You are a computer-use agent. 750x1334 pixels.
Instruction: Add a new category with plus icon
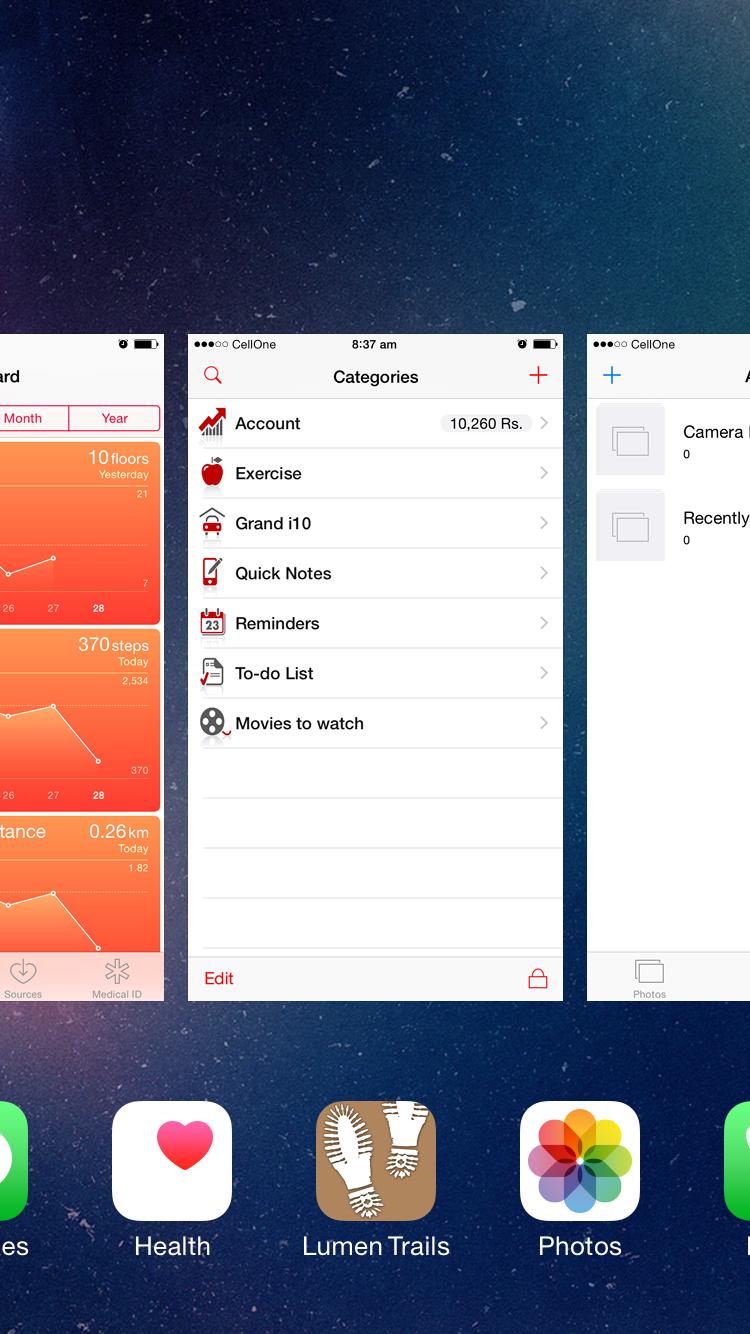[x=538, y=375]
